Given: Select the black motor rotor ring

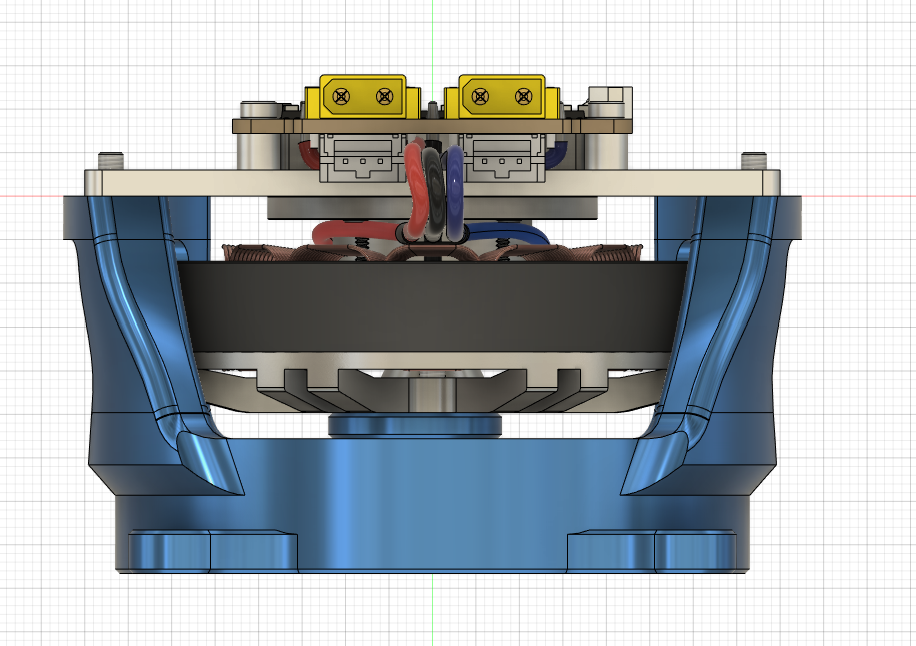Looking at the screenshot, I should [x=432, y=307].
